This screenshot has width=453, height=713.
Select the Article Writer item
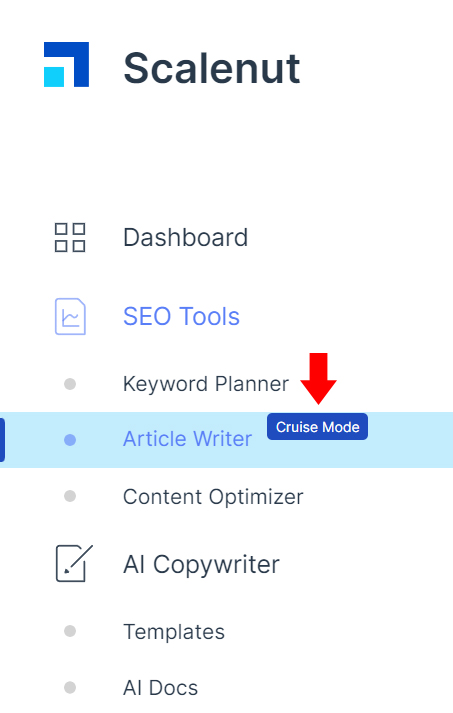[x=187, y=439]
